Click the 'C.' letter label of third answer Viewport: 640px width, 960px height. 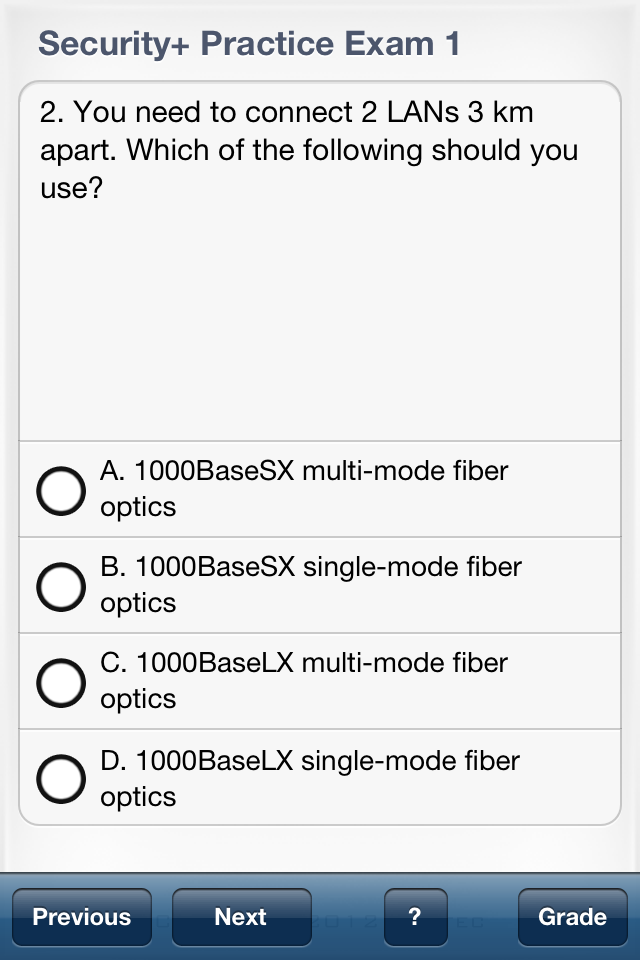point(114,663)
